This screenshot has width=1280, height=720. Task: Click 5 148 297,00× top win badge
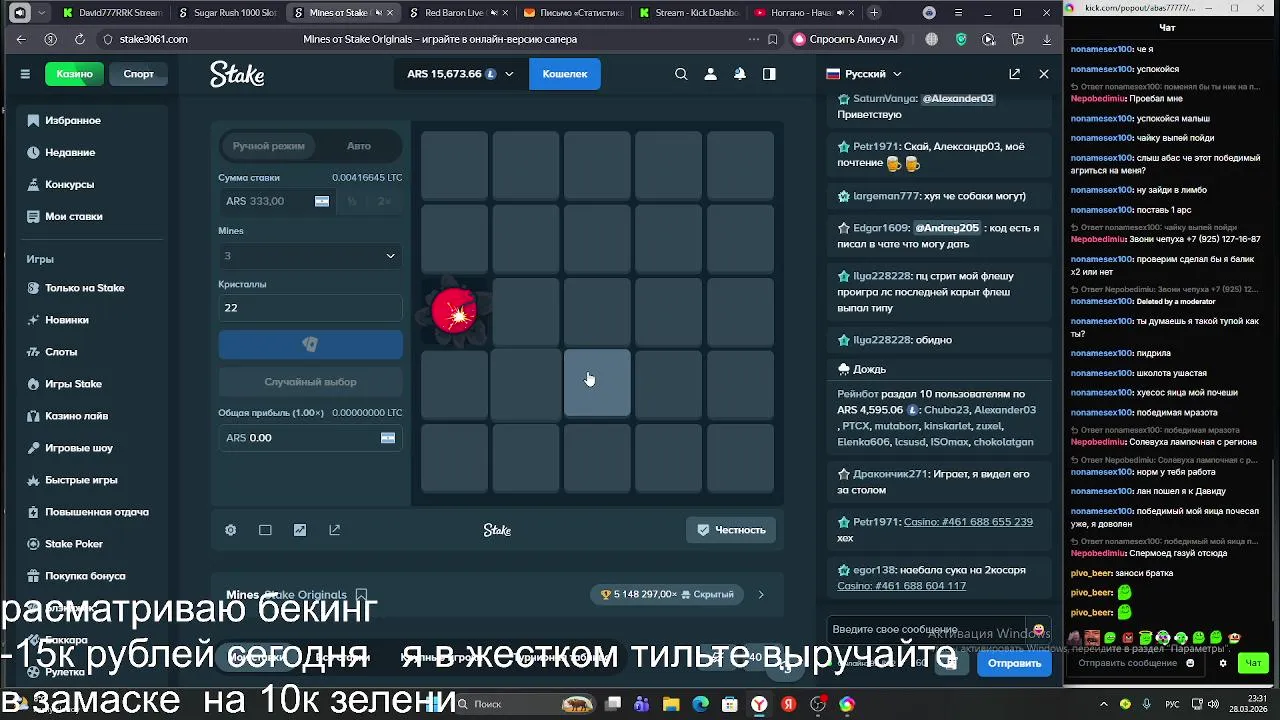pyautogui.click(x=666, y=595)
